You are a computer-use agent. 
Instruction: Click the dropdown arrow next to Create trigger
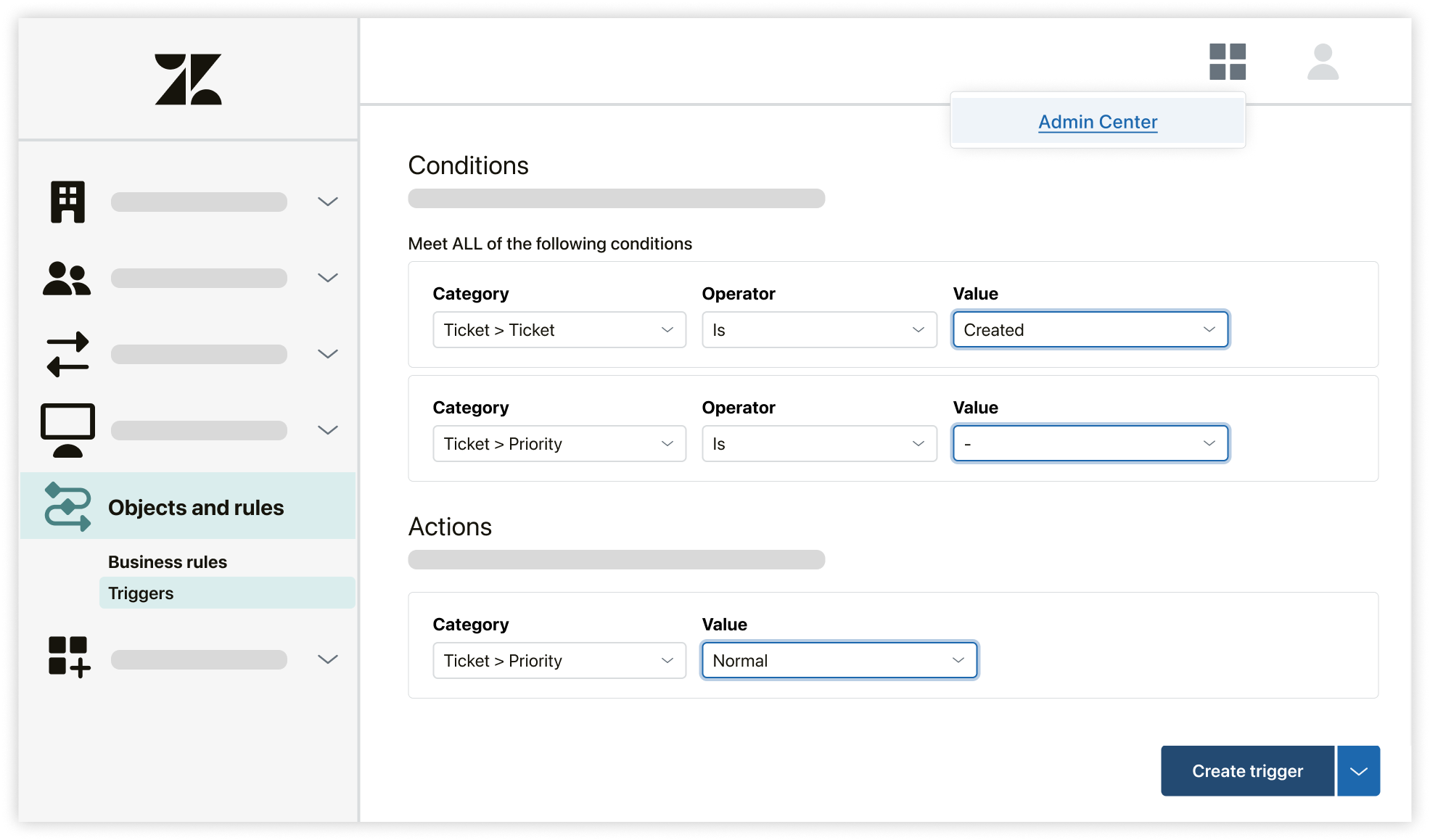click(1362, 770)
